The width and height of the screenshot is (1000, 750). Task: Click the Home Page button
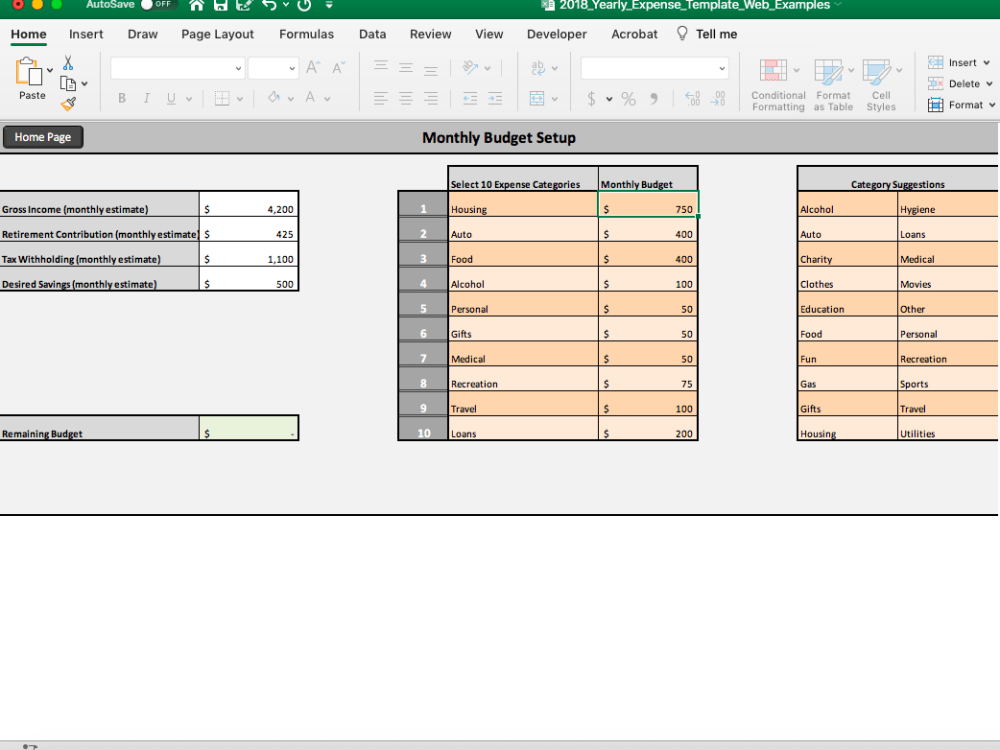[x=42, y=137]
